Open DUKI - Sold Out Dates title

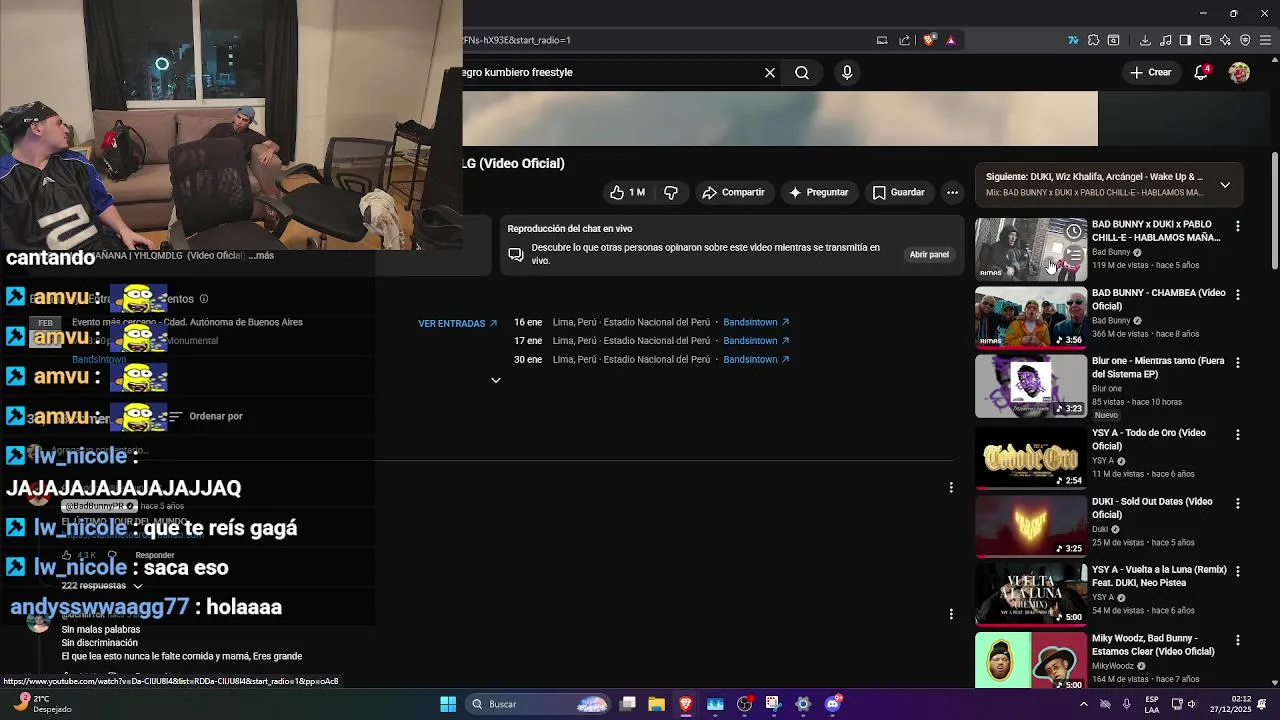1152,508
